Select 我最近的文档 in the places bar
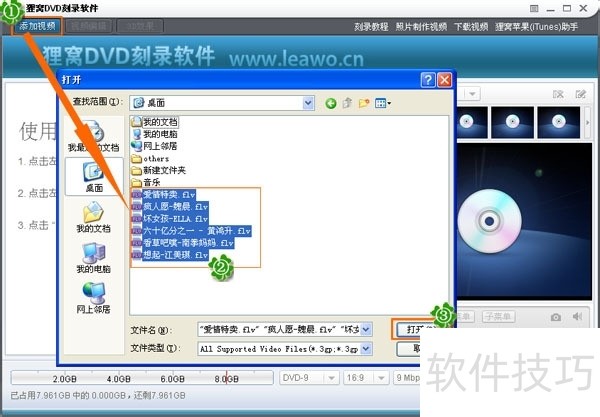Screen dimensions: 600x417 pos(94,137)
